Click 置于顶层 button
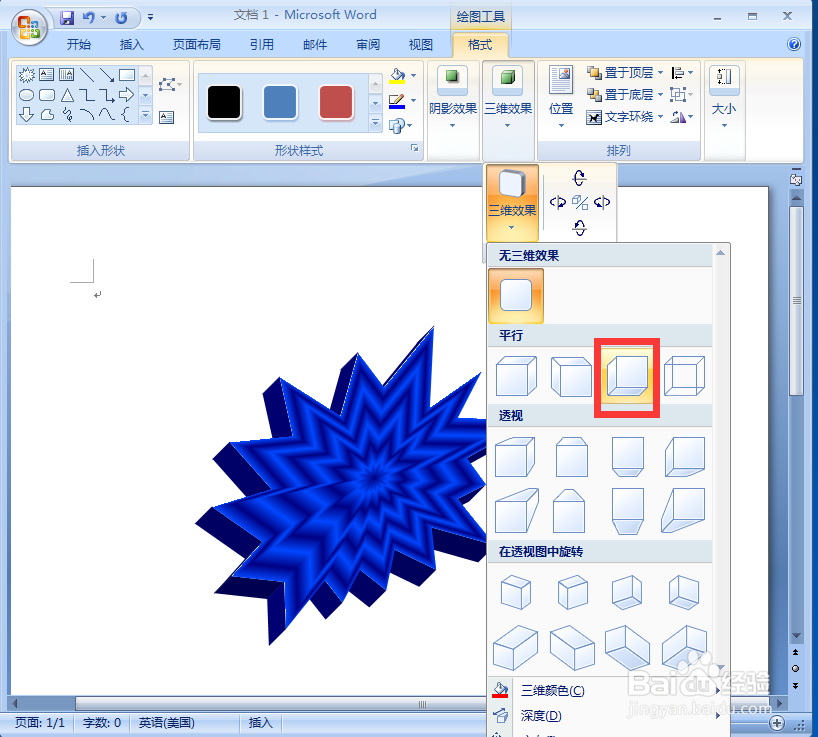Screen dimensions: 818x737 pyautogui.click(x=623, y=73)
